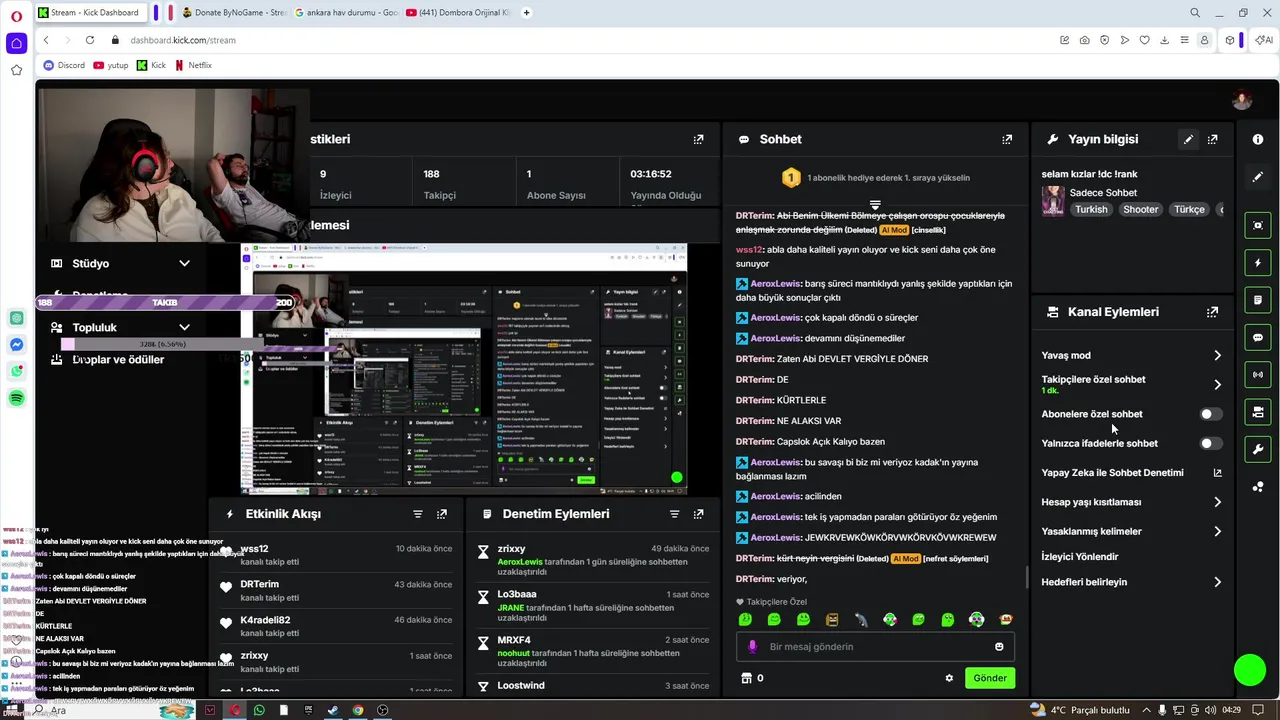Select the Stream - Kick Dashboard tab
This screenshot has height=720, width=1280.
(91, 13)
